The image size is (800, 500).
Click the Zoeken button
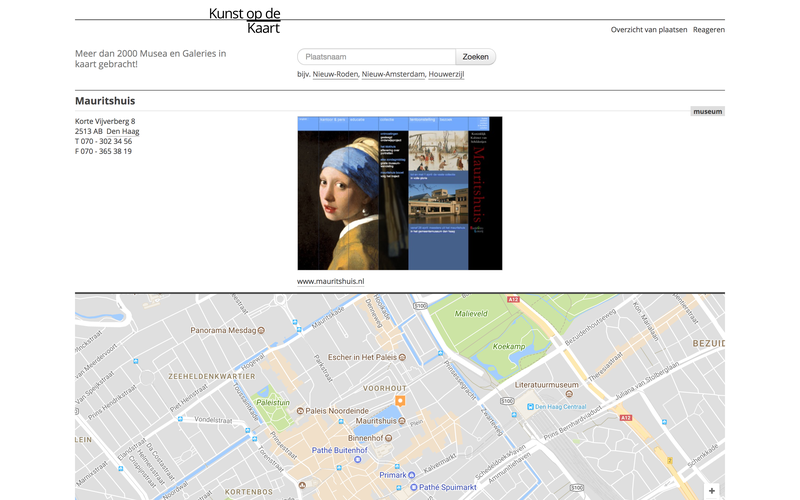click(476, 57)
